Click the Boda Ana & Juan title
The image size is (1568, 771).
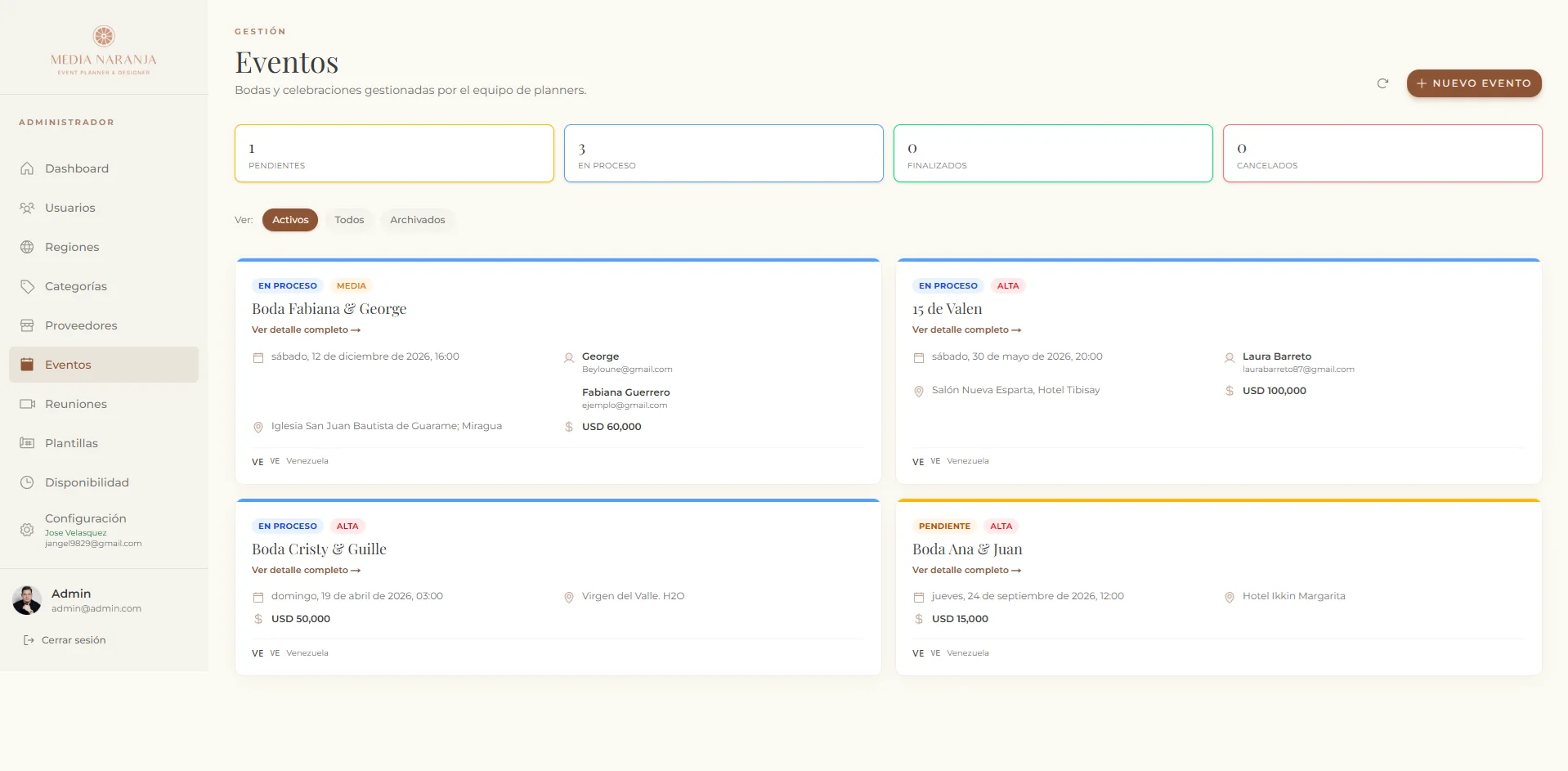pos(967,549)
